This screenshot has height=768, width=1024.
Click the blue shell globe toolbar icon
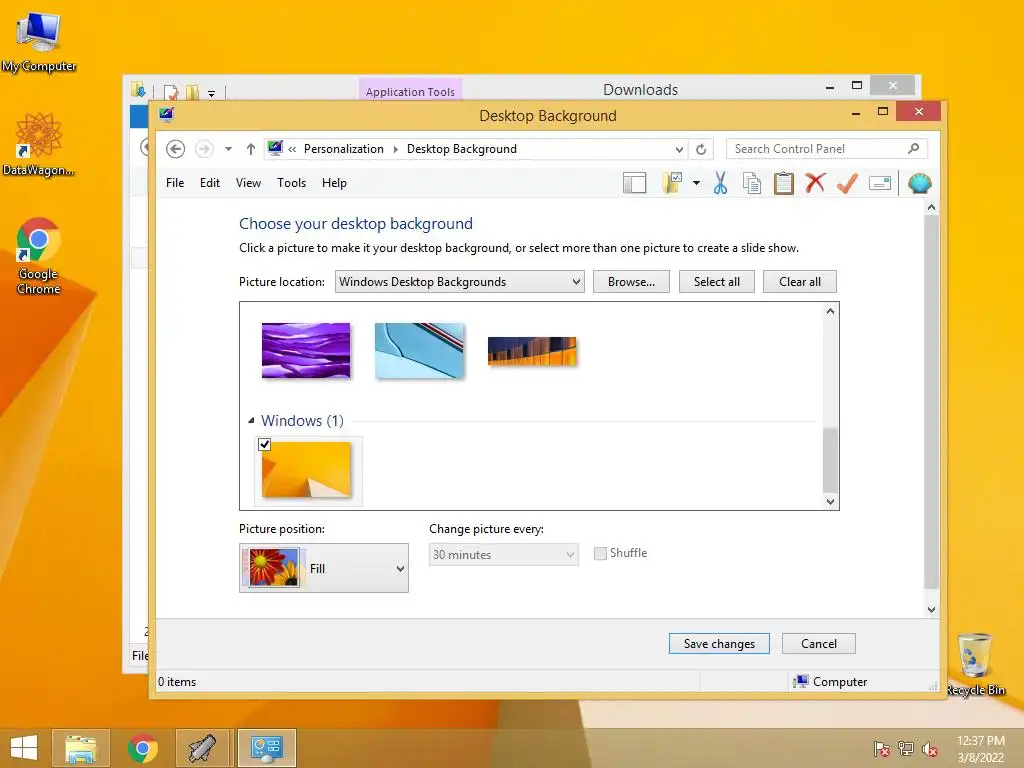click(920, 184)
